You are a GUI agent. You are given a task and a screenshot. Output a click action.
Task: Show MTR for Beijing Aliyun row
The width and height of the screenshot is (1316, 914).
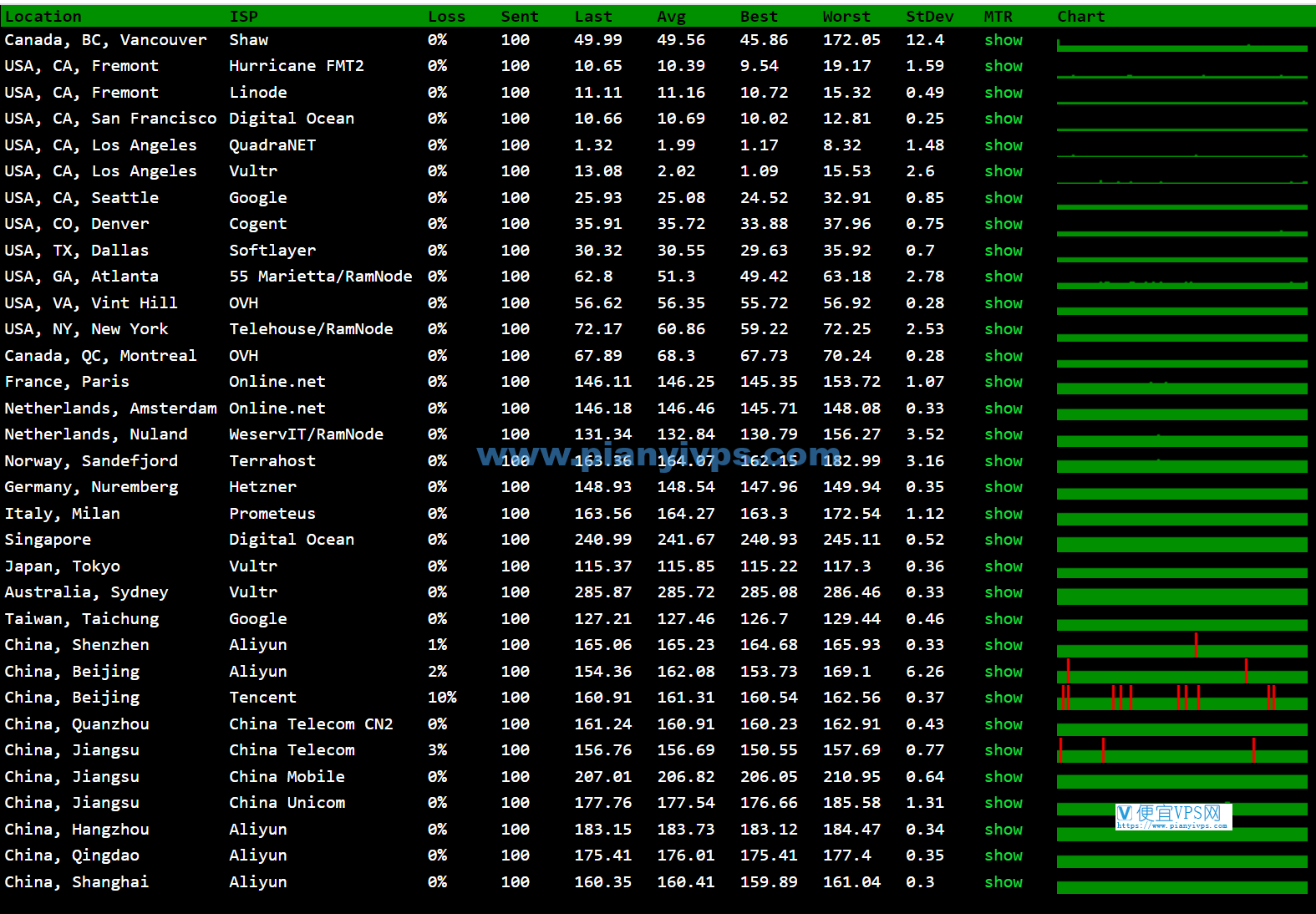pos(1003,672)
